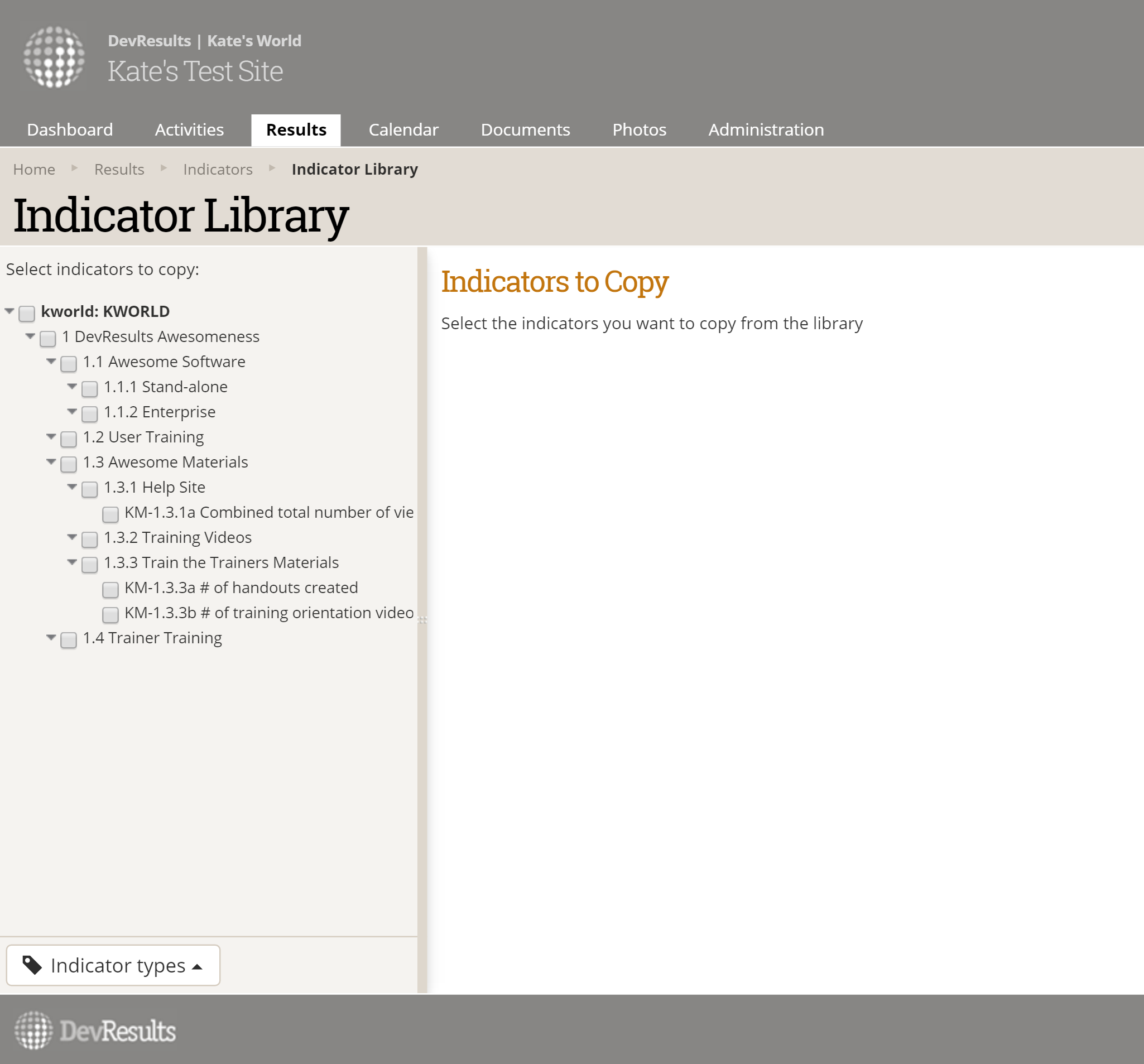Open the Administration tab

765,129
